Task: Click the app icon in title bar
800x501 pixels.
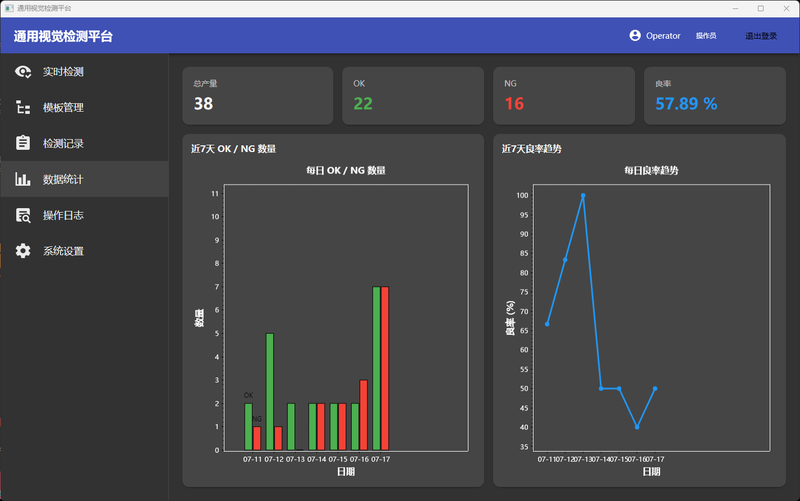Action: (9, 8)
